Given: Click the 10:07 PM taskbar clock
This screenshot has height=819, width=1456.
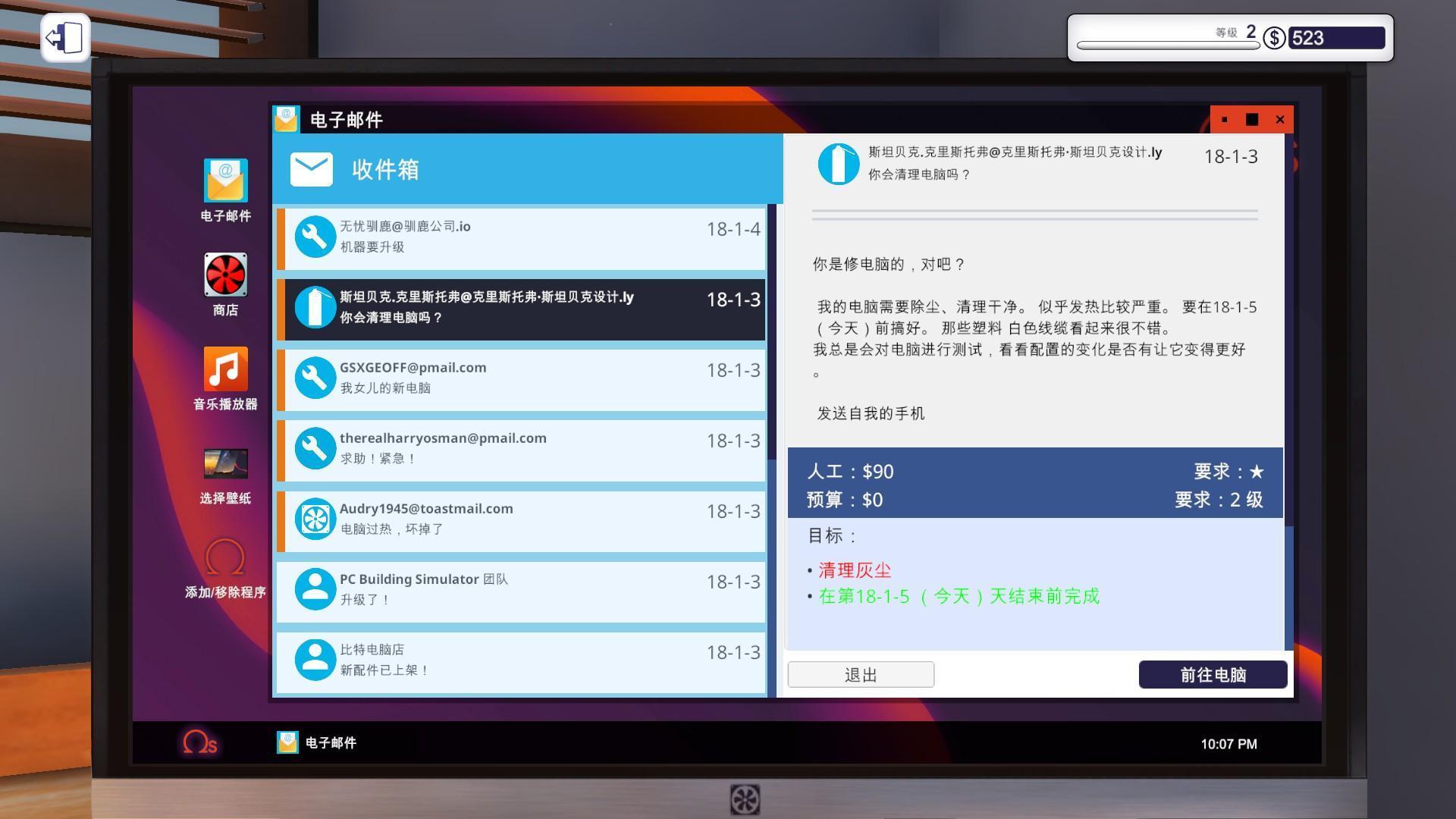Looking at the screenshot, I should point(1228,744).
